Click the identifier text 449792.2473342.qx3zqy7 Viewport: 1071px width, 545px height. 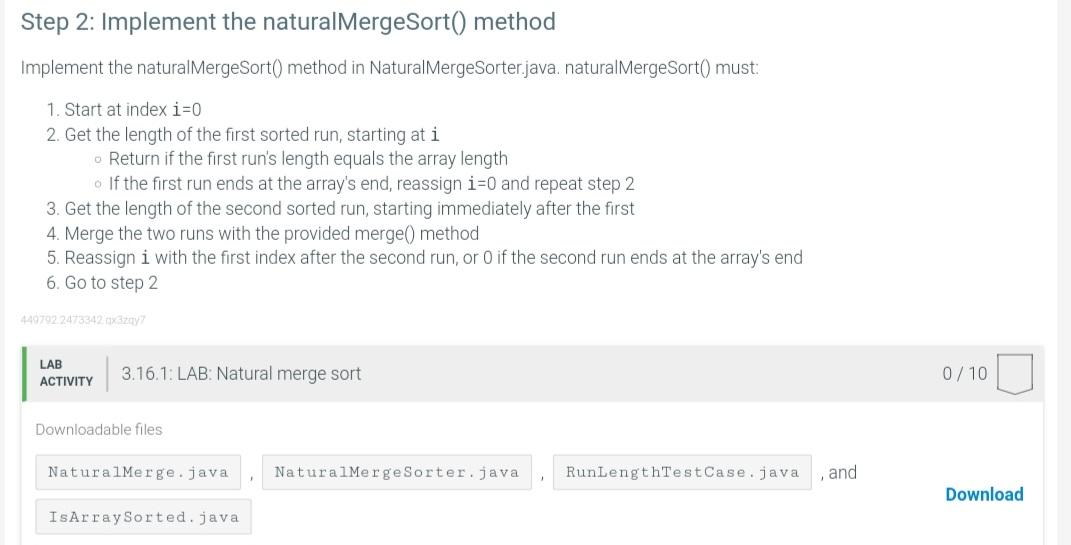point(83,319)
